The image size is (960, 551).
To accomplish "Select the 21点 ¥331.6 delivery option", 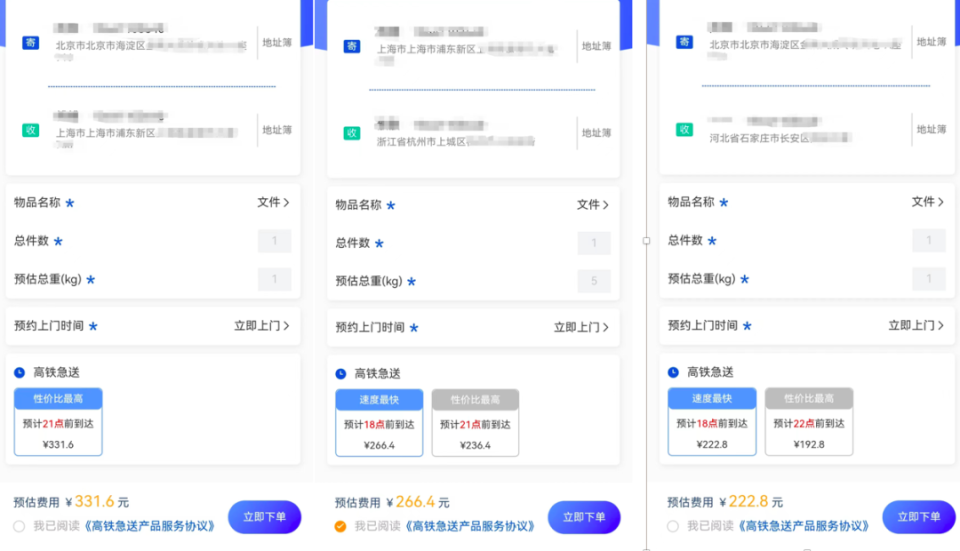I will [58, 422].
